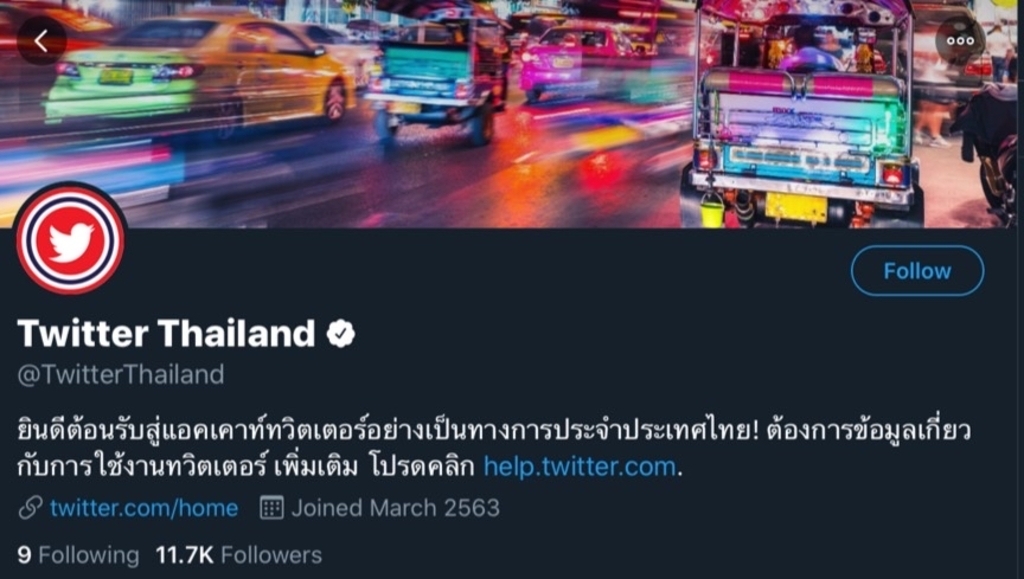Select the Twitter Thailand display name
This screenshot has width=1024, height=579.
[x=167, y=333]
